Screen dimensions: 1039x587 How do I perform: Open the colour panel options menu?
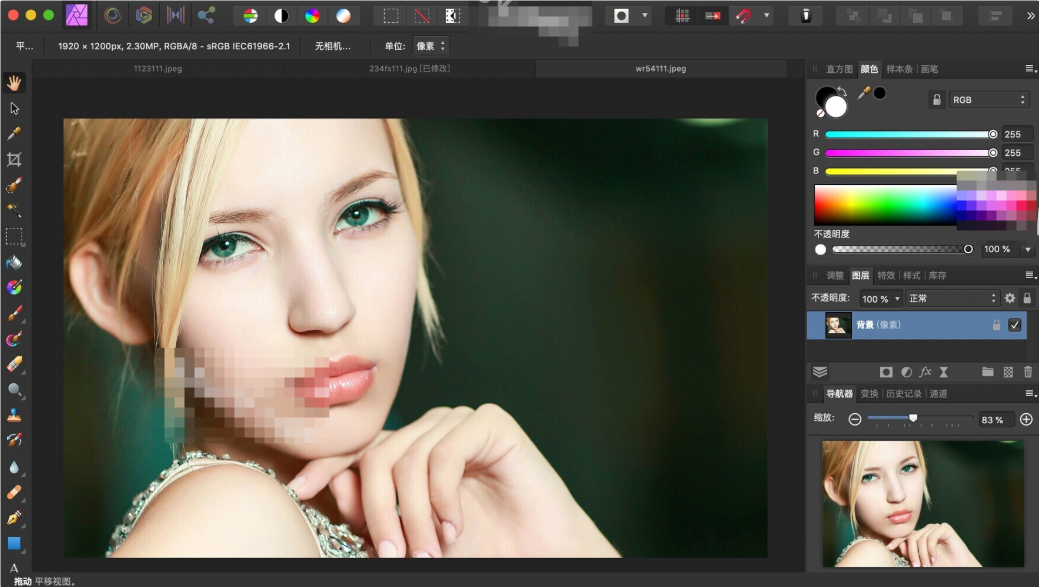(1030, 69)
